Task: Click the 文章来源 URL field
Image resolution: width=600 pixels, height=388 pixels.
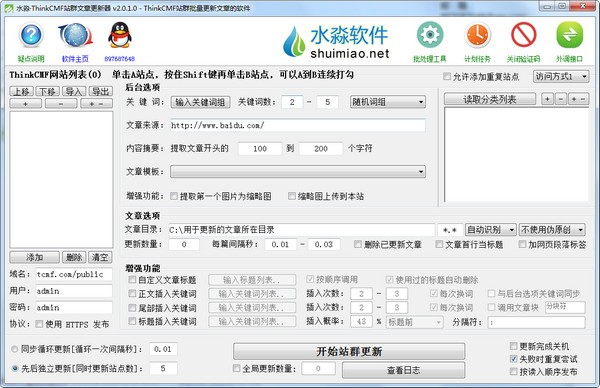Action: [x=298, y=126]
